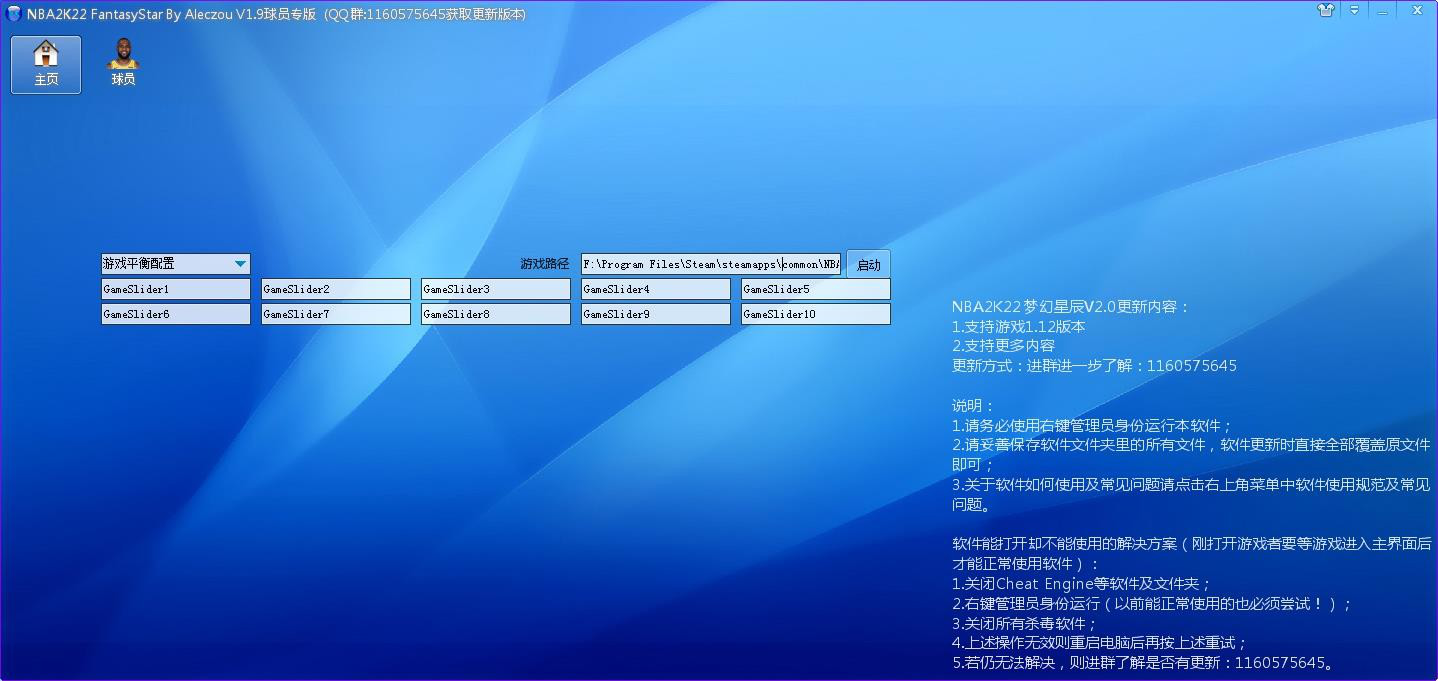The image size is (1438, 681).
Task: Select the GameSlider6 field
Action: 175,314
